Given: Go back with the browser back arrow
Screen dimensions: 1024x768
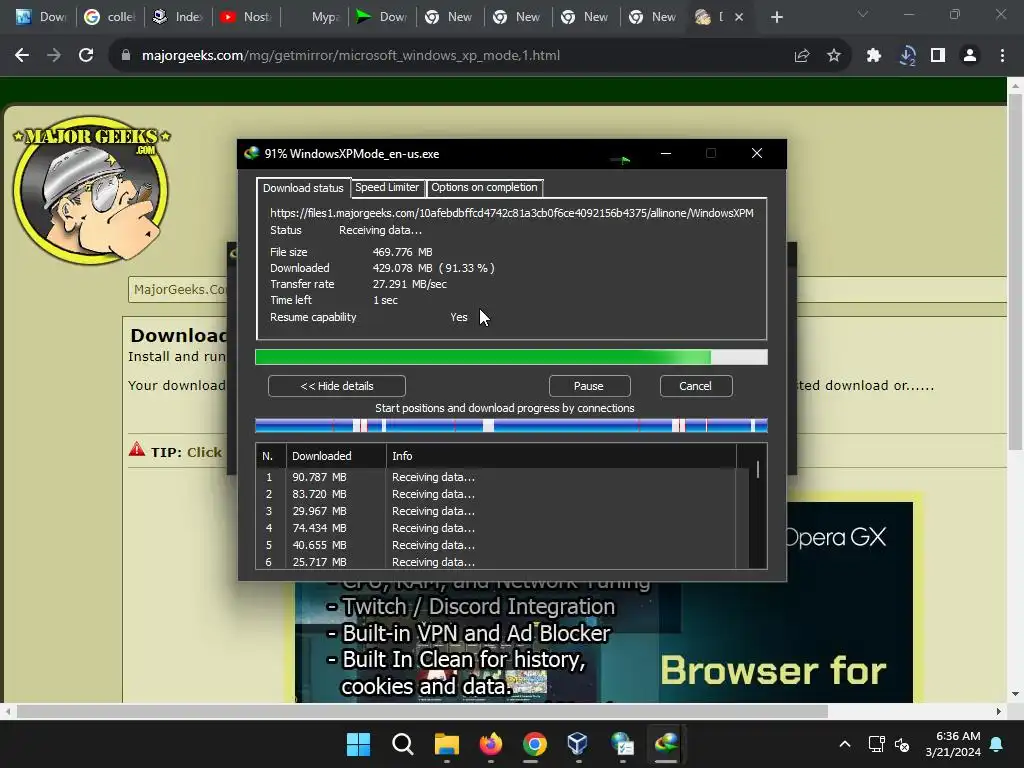Looking at the screenshot, I should pos(22,56).
